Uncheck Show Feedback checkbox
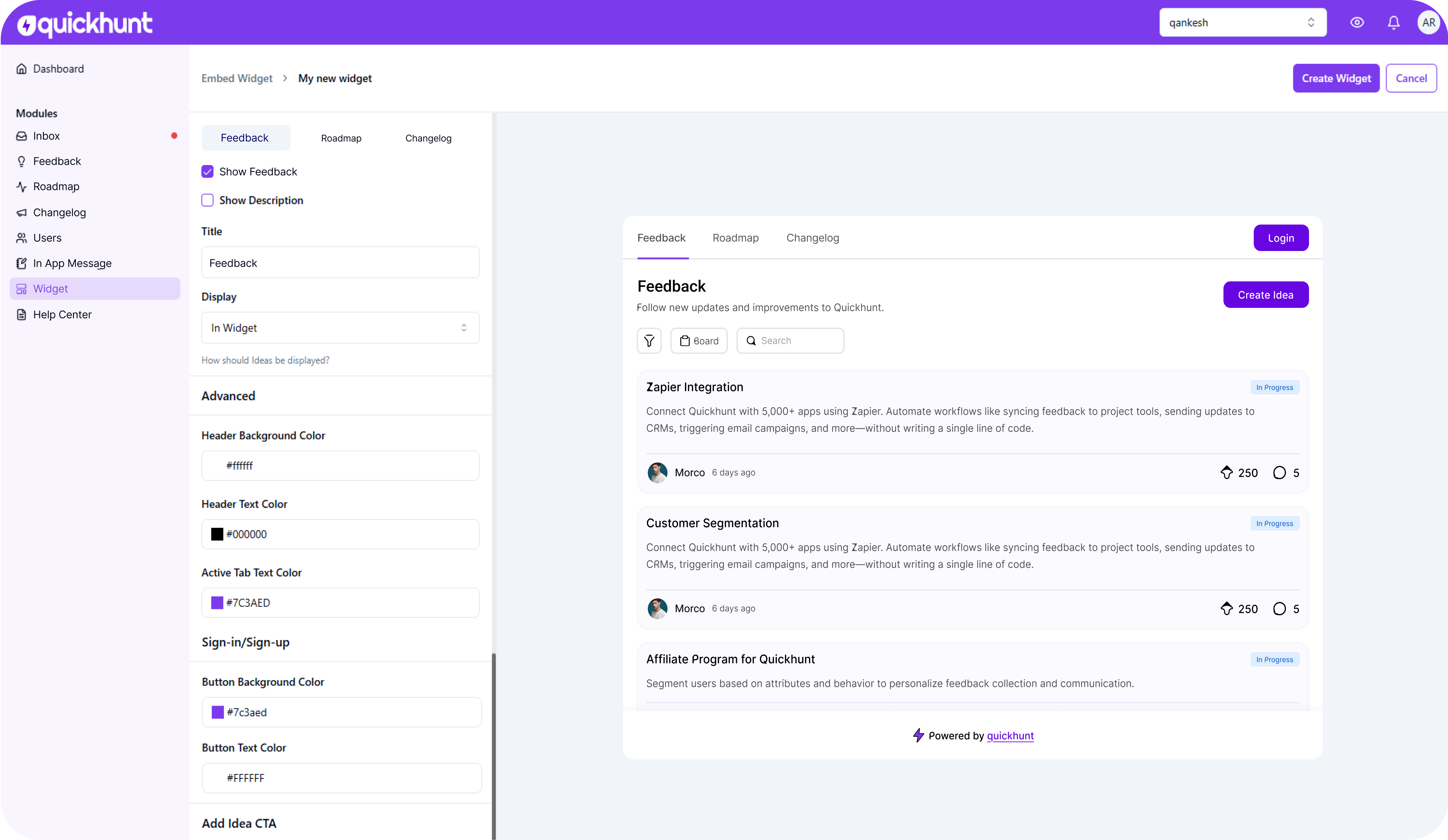This screenshot has width=1448, height=840. (x=208, y=171)
